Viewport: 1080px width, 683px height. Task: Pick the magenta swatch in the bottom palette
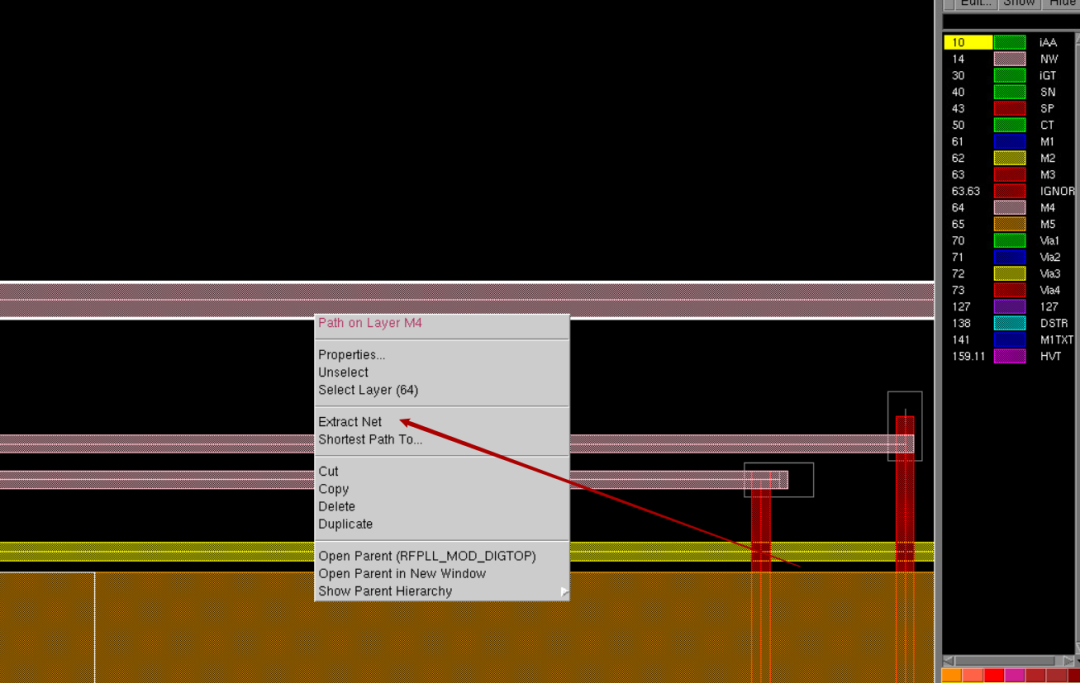click(1015, 675)
